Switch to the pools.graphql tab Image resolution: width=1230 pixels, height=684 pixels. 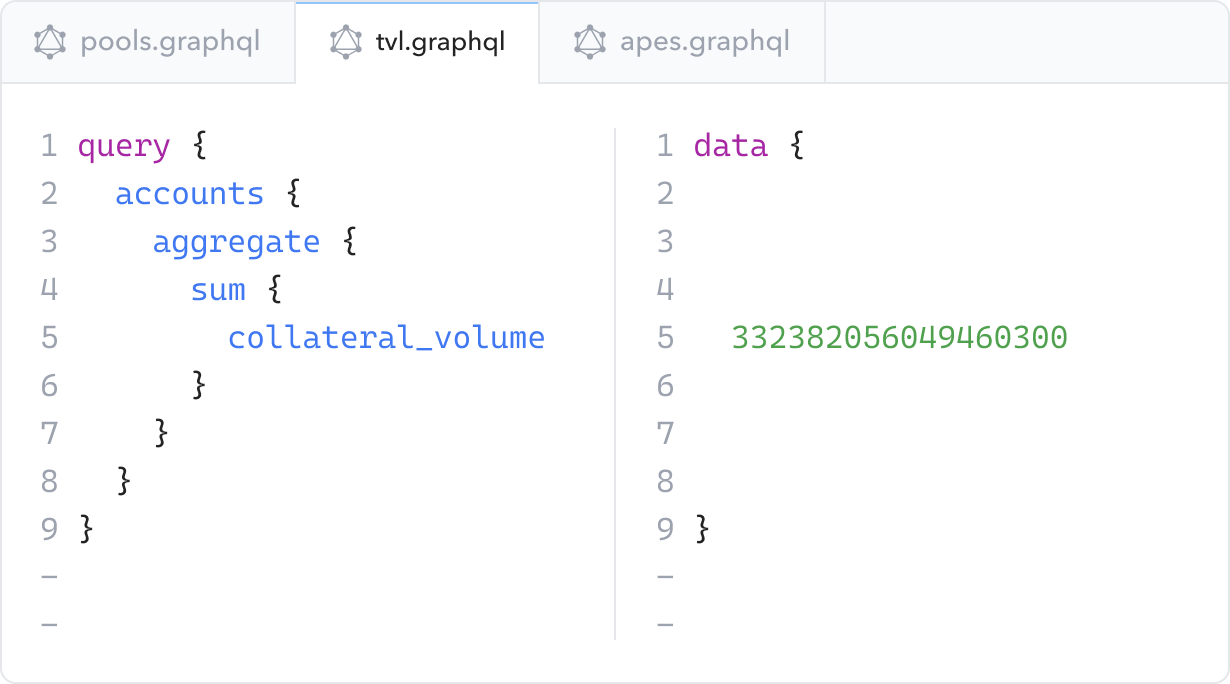coord(148,42)
